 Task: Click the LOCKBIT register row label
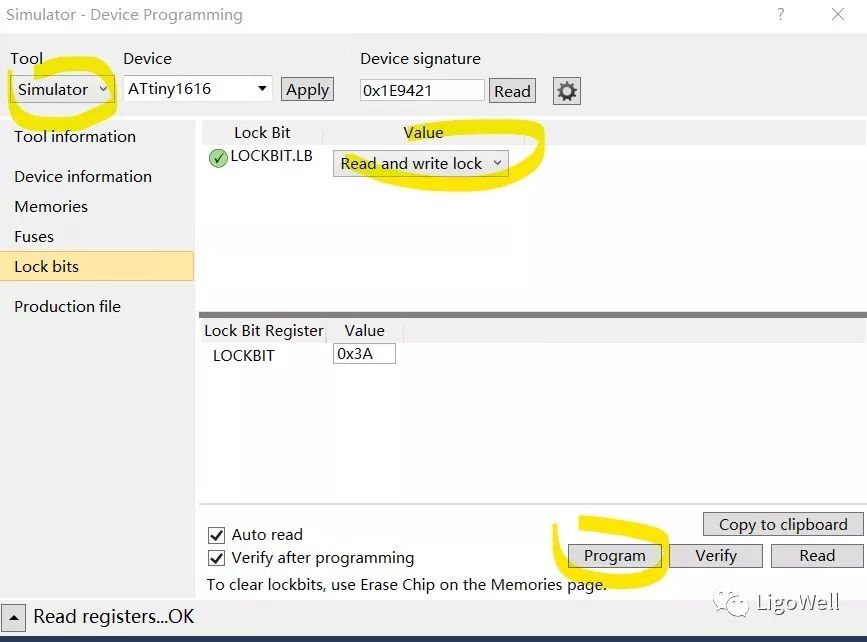(244, 356)
